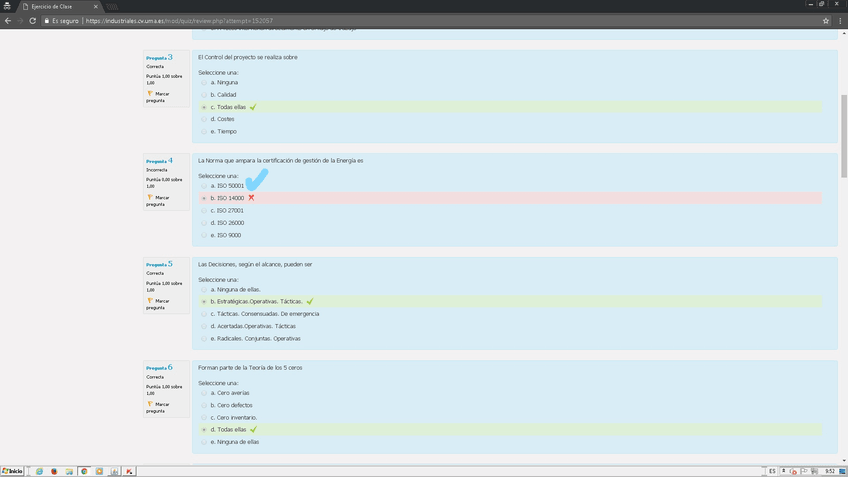This screenshot has width=848, height=477.
Task: Click the browser back arrow
Action: 8,20
